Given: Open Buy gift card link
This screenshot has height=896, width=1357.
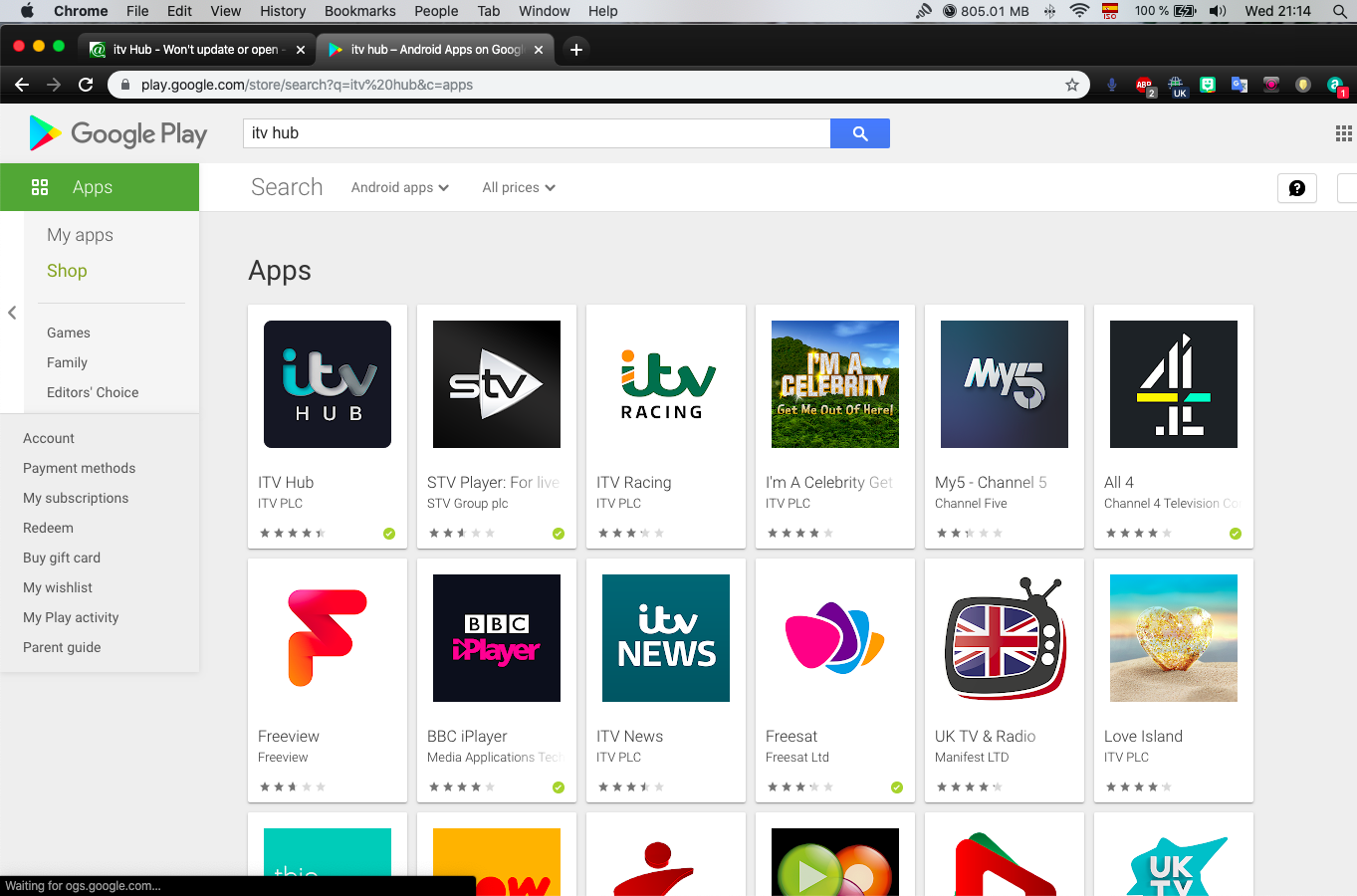Looking at the screenshot, I should pyautogui.click(x=62, y=558).
